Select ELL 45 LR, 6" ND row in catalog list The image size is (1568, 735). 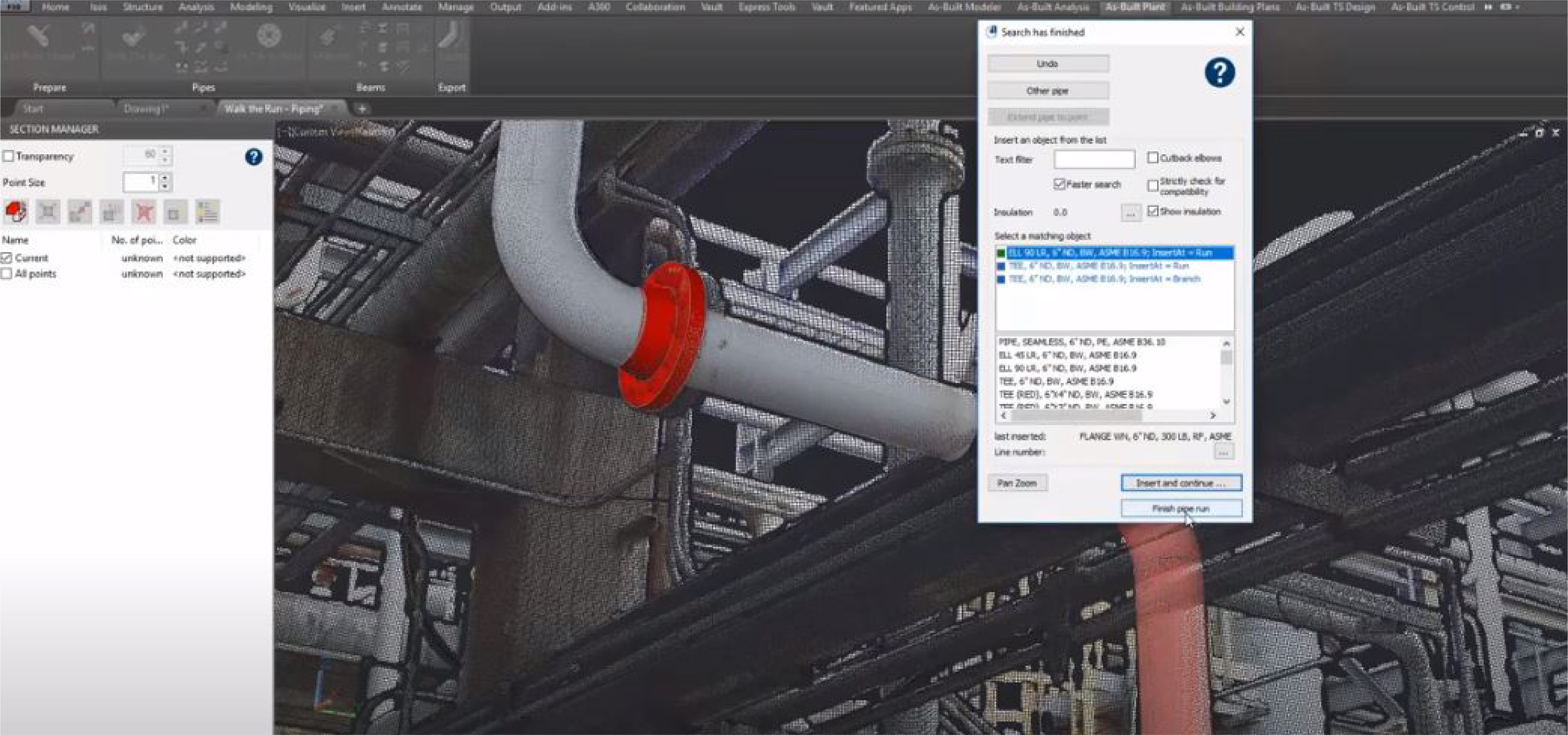(x=1068, y=355)
